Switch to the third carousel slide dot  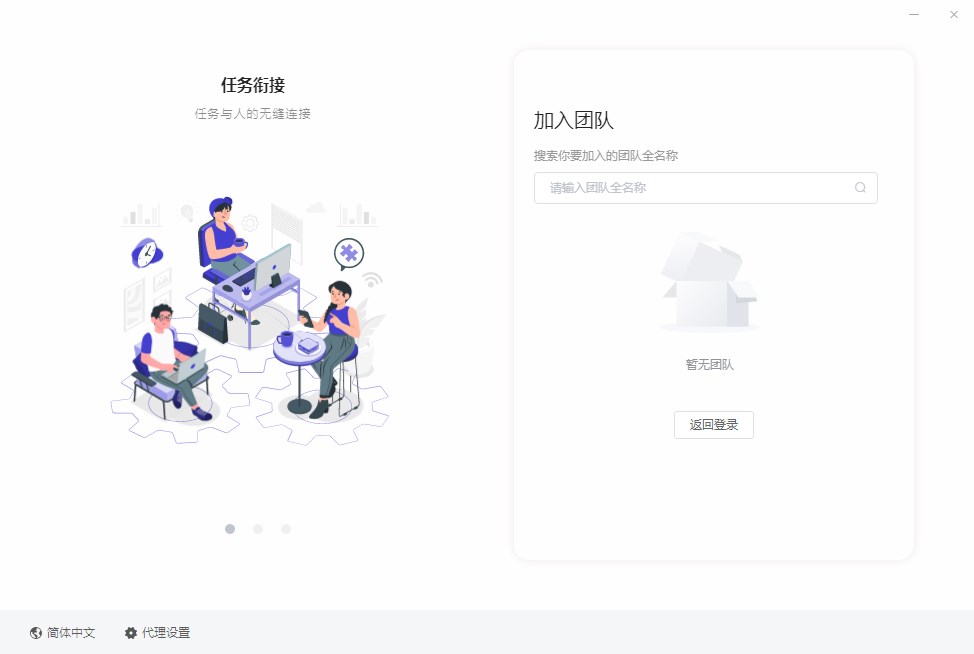pos(286,529)
